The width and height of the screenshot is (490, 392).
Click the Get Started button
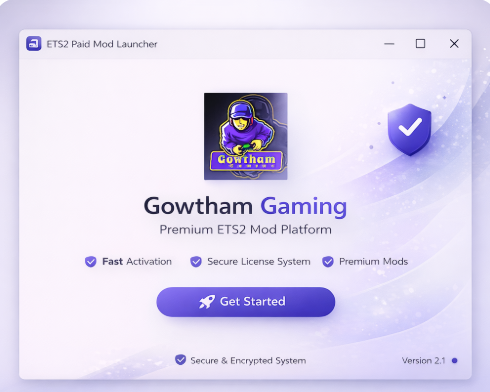coord(246,302)
